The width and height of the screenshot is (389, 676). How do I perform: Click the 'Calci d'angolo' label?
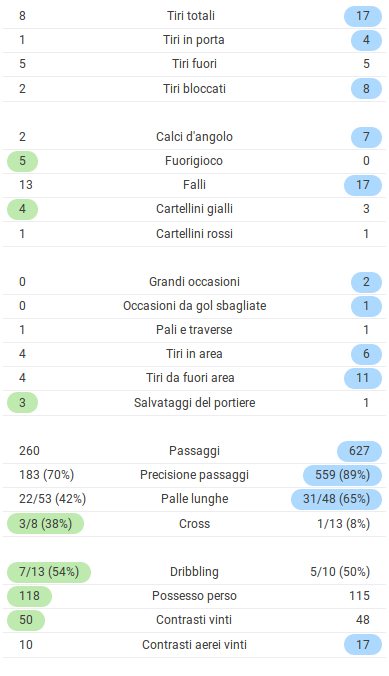[x=194, y=137]
